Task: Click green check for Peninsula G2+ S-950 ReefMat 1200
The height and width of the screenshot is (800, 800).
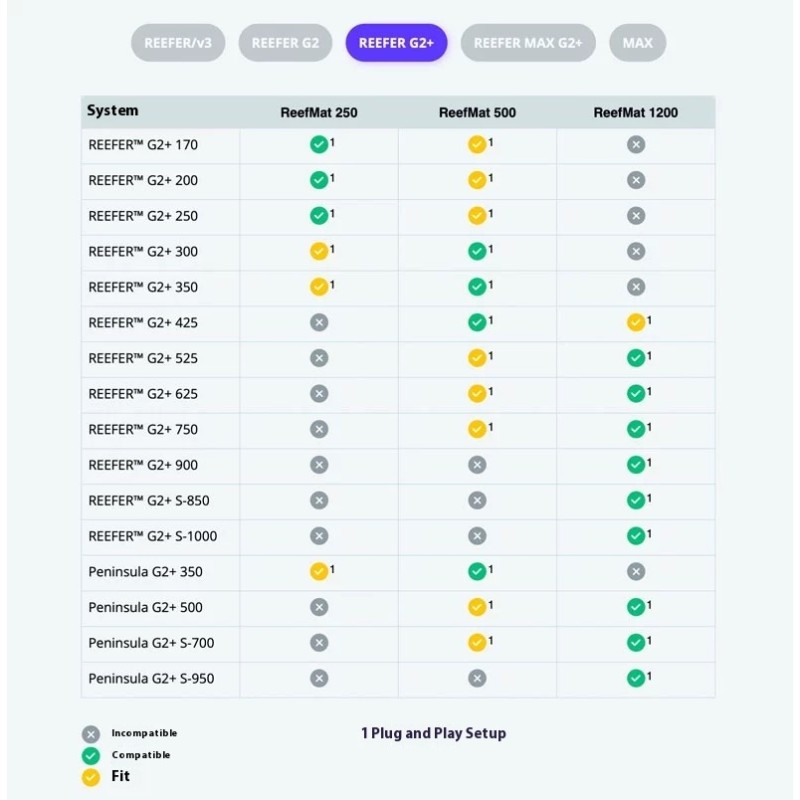Action: (635, 679)
